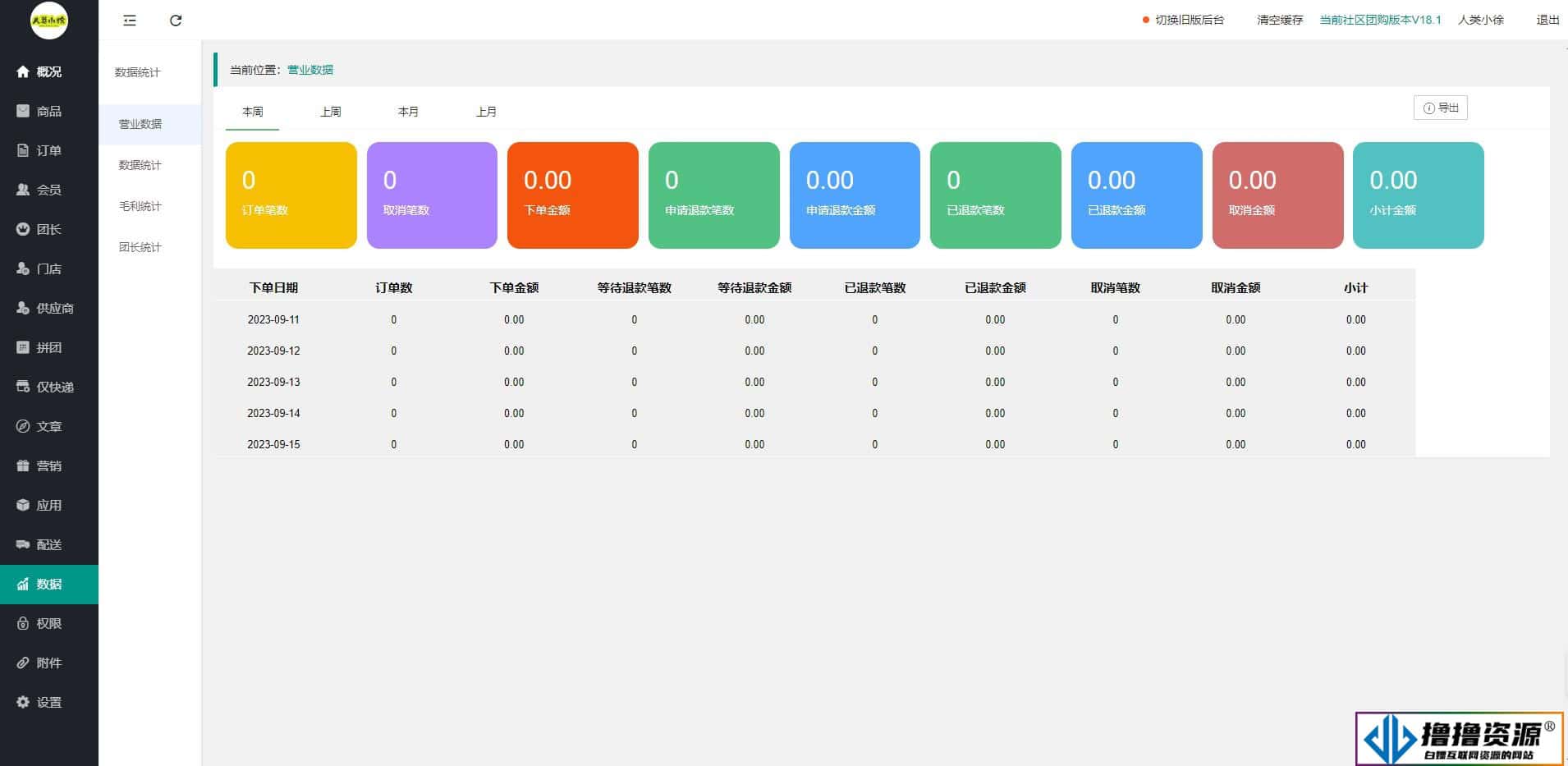Select the 本周 tab

point(253,112)
